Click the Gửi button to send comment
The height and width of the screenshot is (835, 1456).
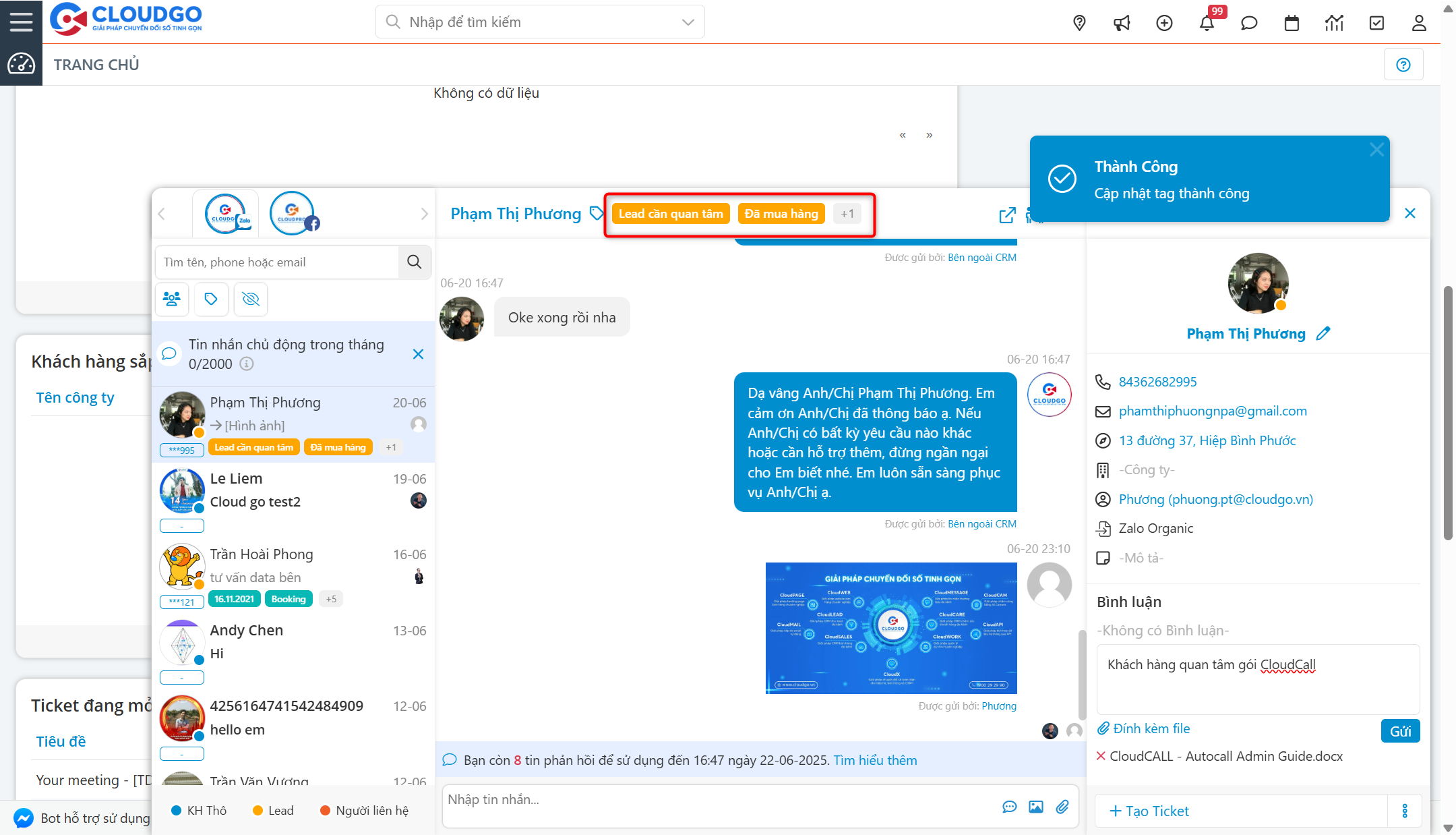[1400, 730]
